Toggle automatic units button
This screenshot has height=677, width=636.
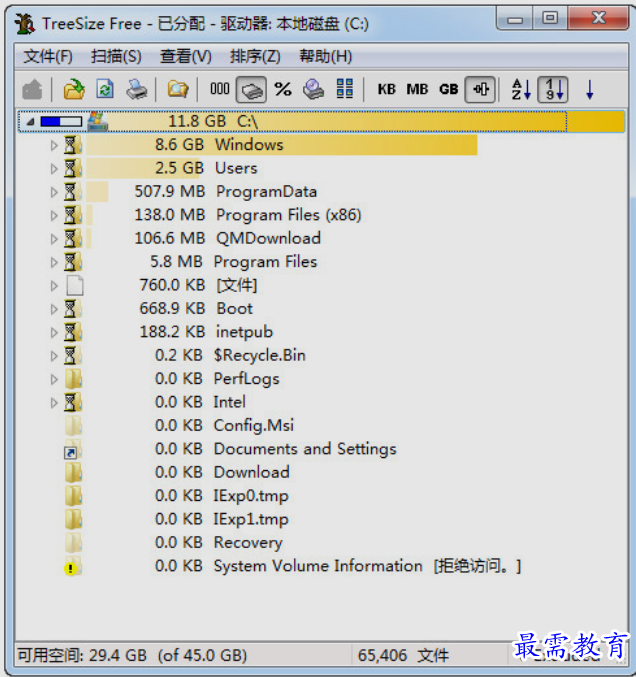point(480,90)
